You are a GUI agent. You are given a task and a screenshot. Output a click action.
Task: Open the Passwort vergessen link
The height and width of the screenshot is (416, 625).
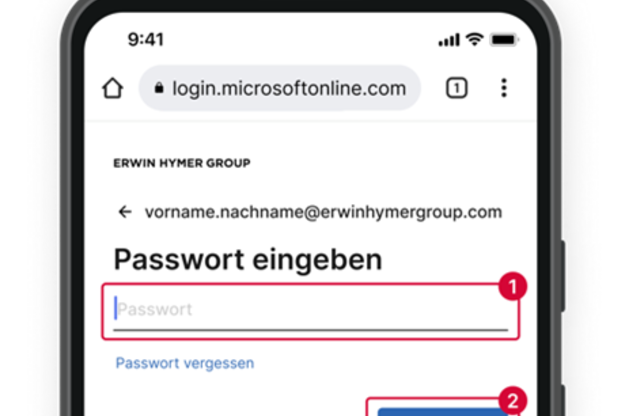(x=185, y=363)
